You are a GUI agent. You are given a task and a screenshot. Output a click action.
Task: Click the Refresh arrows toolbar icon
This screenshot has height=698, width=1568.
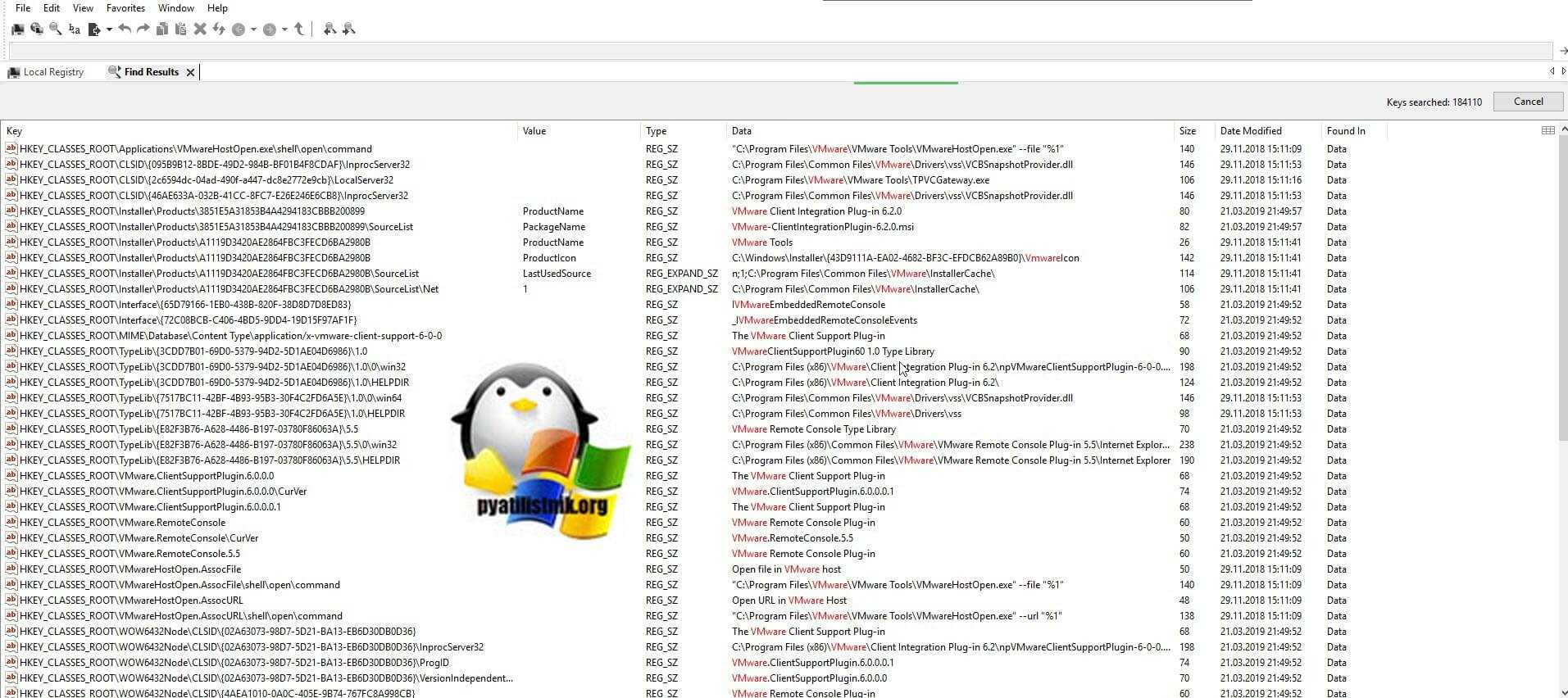click(219, 29)
